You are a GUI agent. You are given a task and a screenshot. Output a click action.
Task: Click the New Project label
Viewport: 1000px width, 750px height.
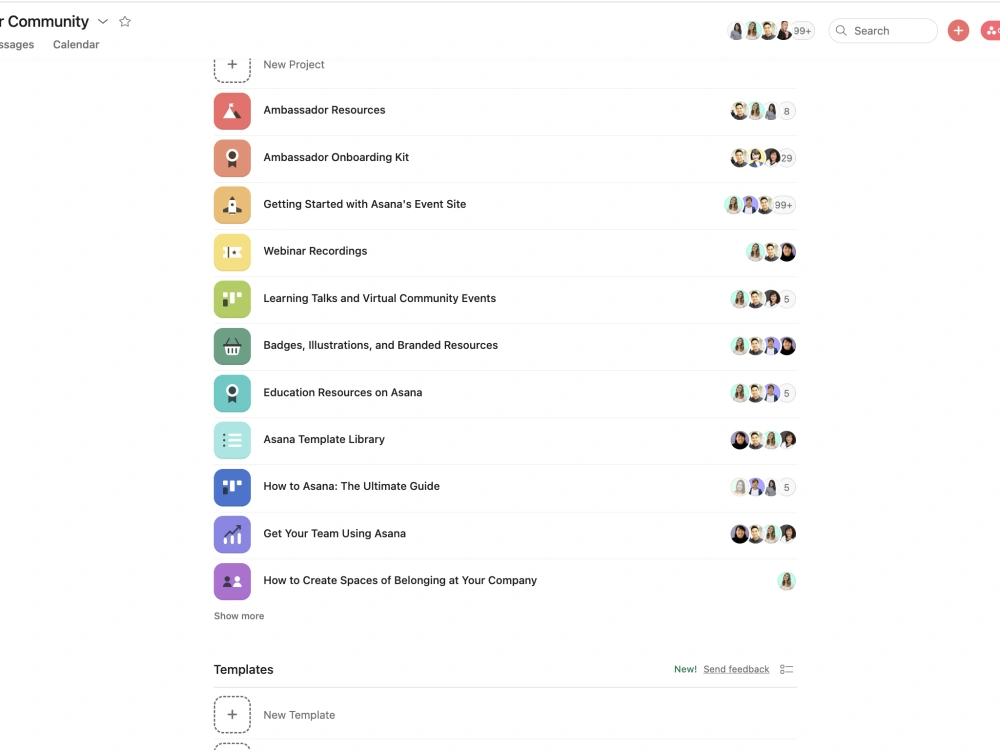[293, 64]
